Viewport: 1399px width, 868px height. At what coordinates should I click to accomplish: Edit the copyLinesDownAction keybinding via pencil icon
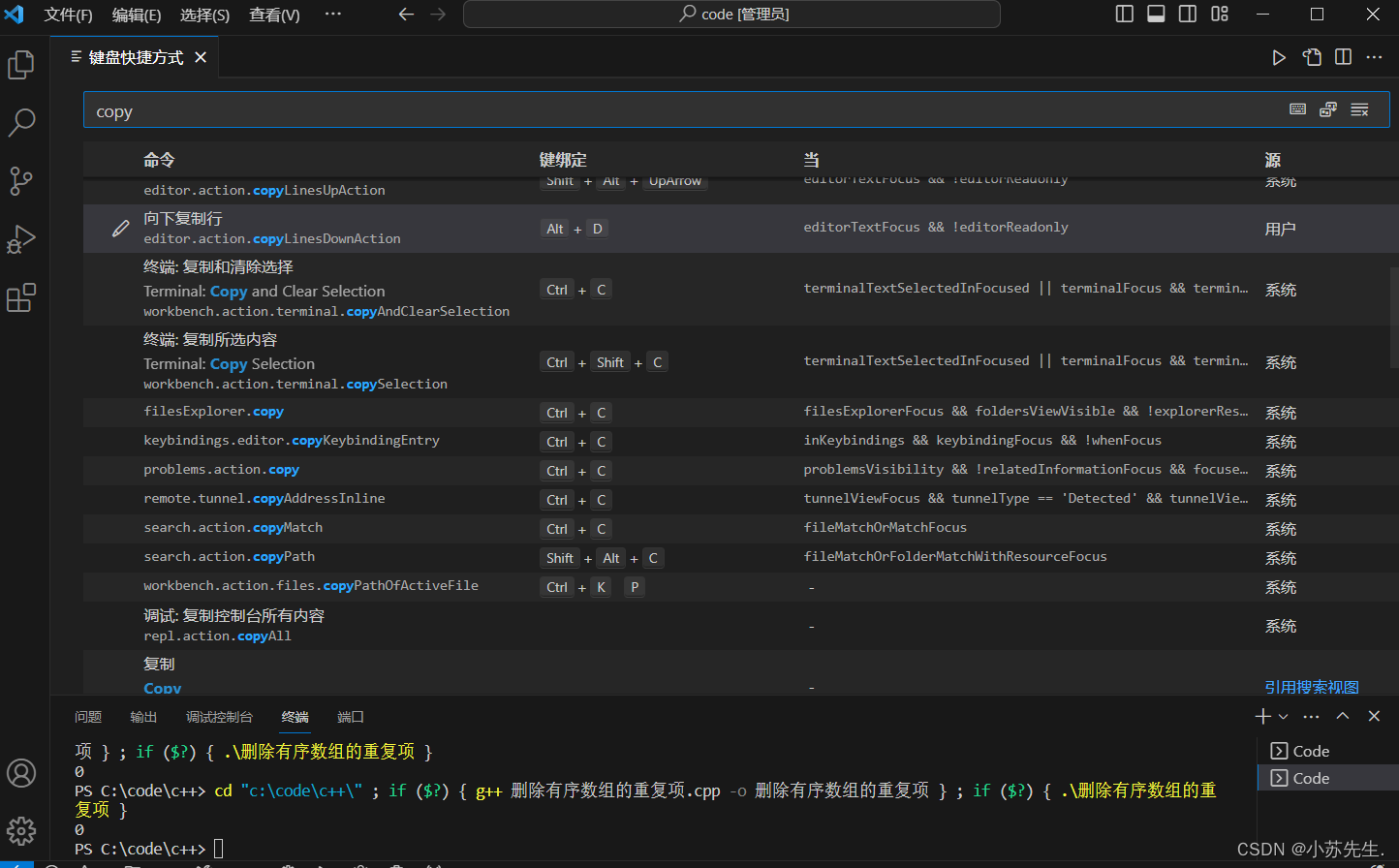pos(120,227)
